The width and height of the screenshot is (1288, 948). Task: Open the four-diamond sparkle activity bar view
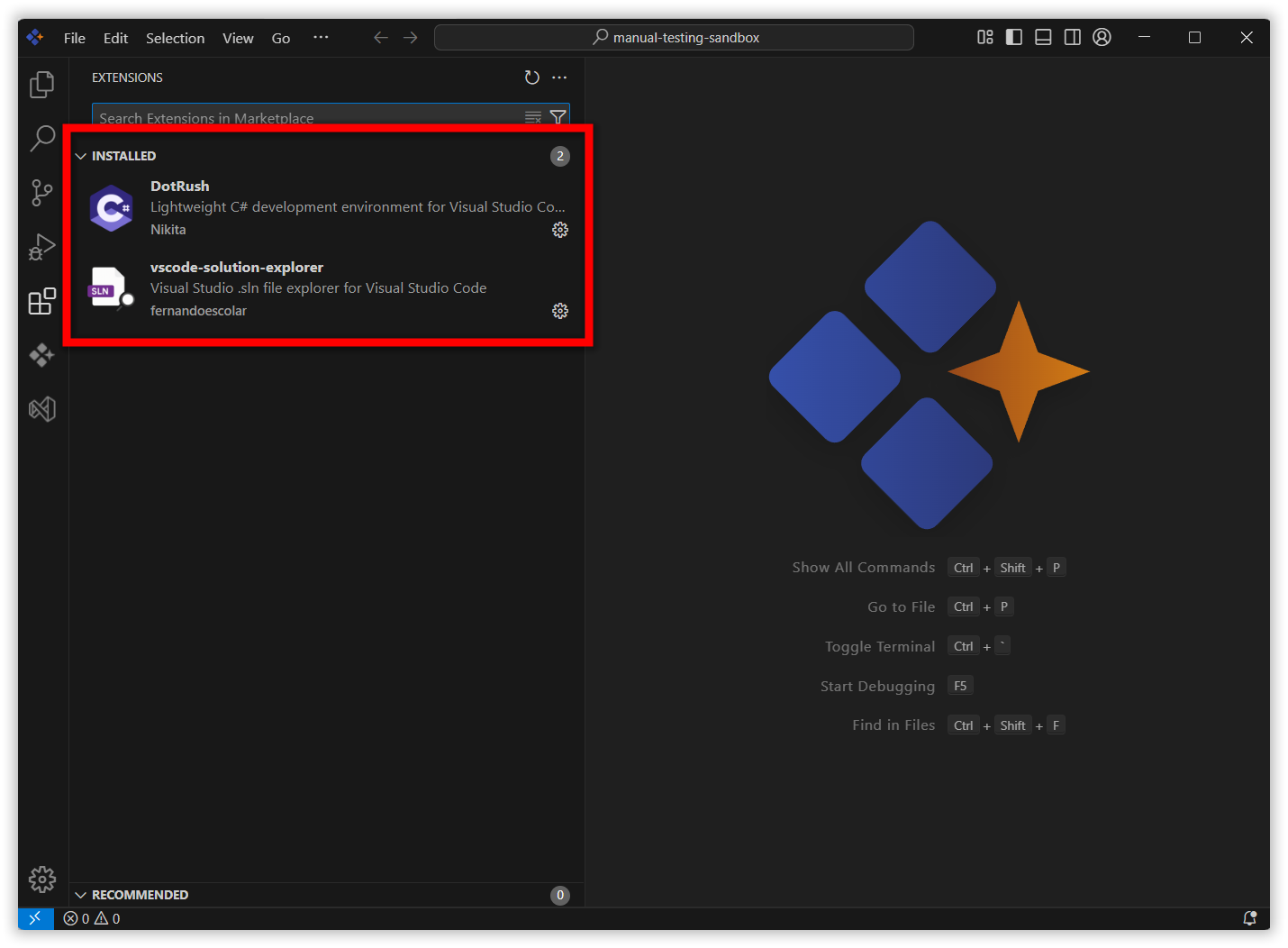click(x=42, y=355)
